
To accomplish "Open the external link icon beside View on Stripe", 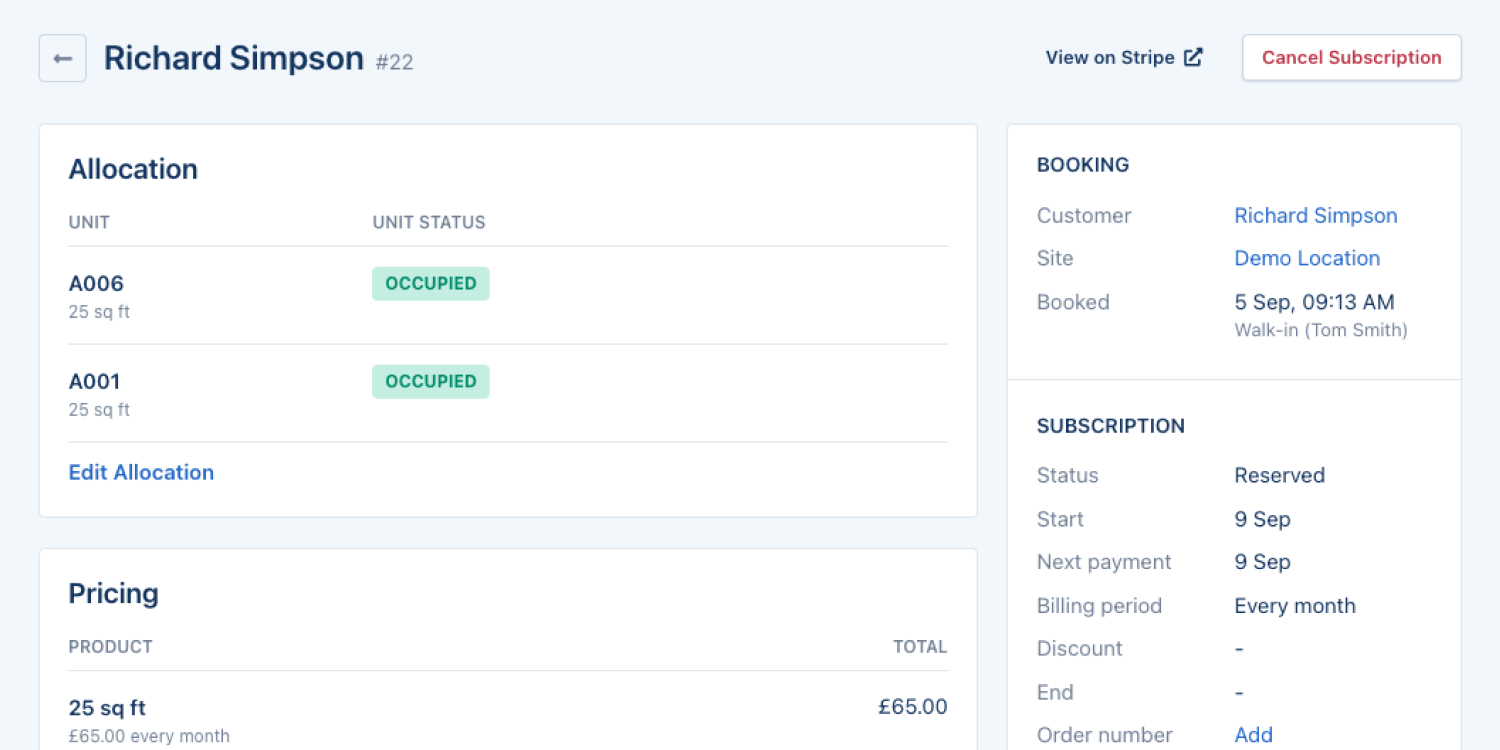I will [x=1193, y=58].
